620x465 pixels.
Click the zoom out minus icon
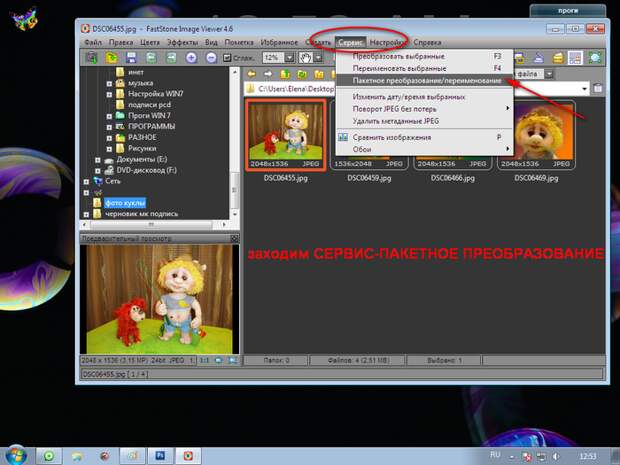(x=212, y=58)
